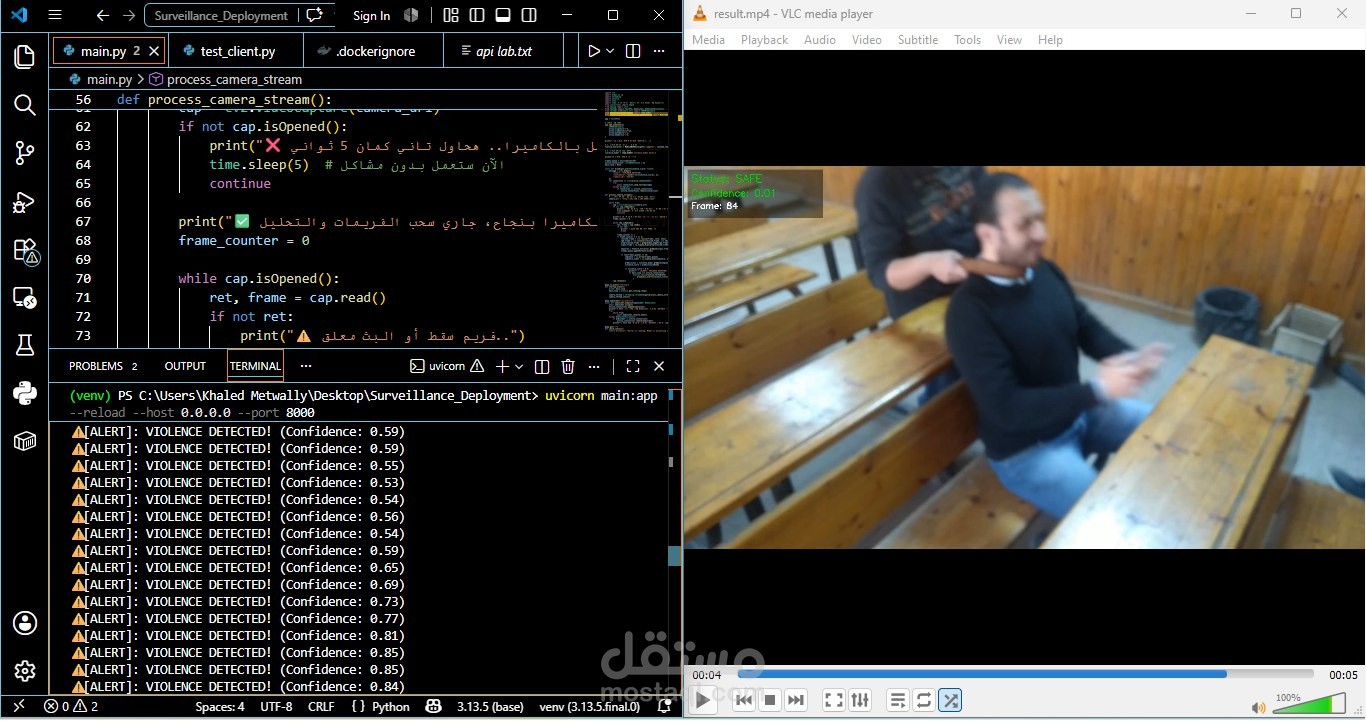Open the VS Code hamburger menu
The width and height of the screenshot is (1366, 721).
point(55,15)
